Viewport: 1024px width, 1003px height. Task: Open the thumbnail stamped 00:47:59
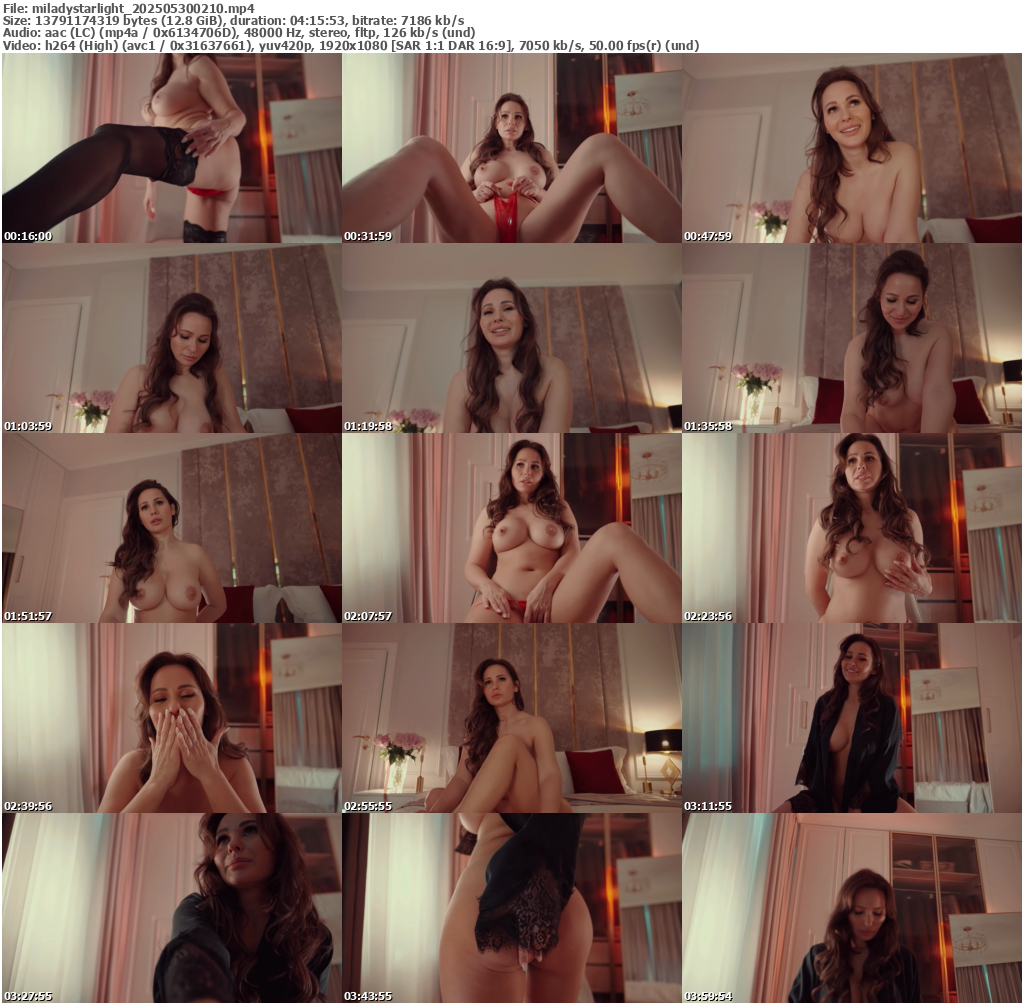852,148
